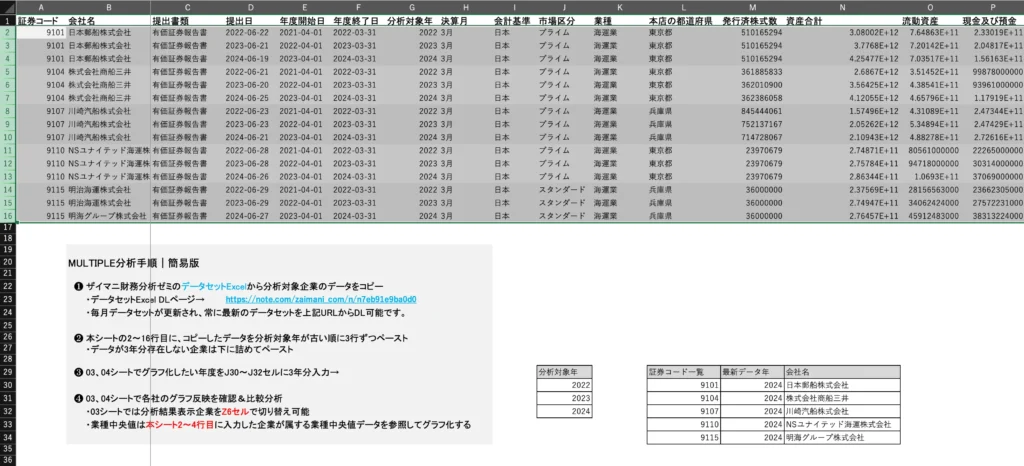Click the 現金及び預金 header cell
The width and height of the screenshot is (1024, 466).
click(993, 20)
